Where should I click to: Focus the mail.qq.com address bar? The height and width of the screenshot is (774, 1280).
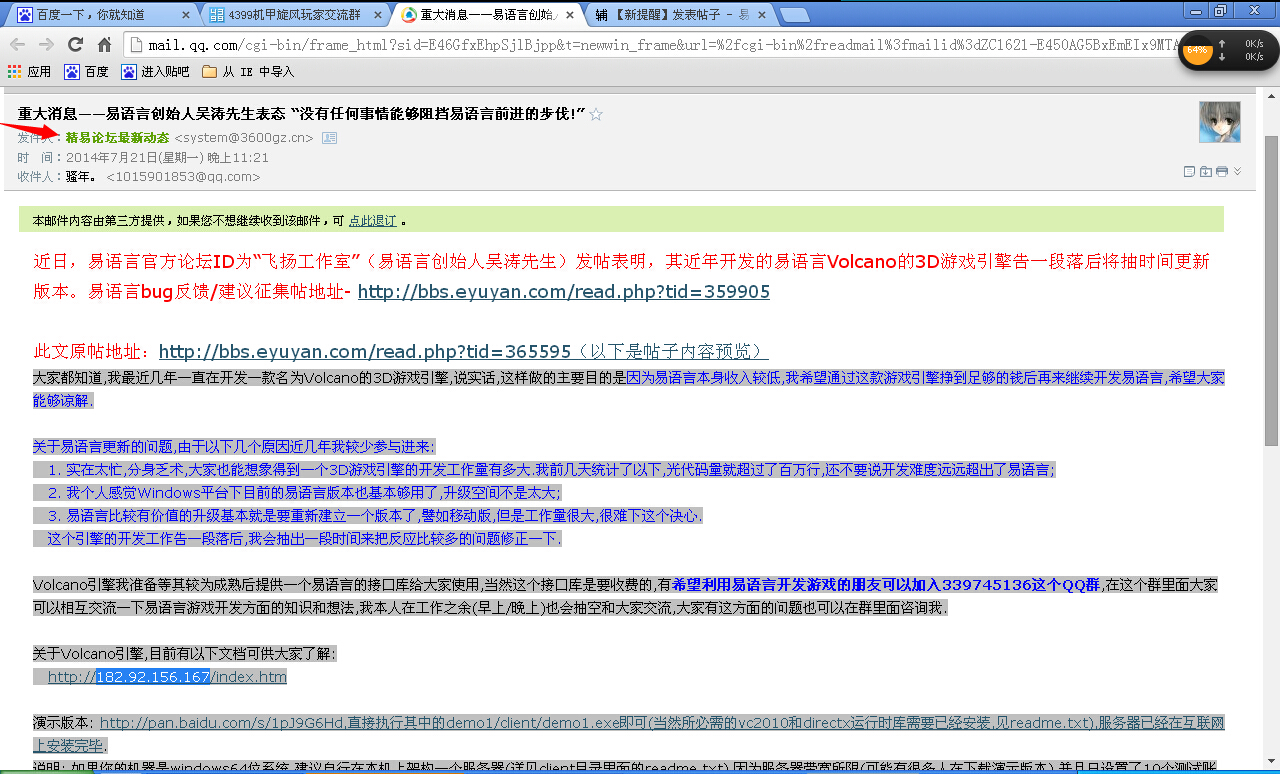point(650,45)
